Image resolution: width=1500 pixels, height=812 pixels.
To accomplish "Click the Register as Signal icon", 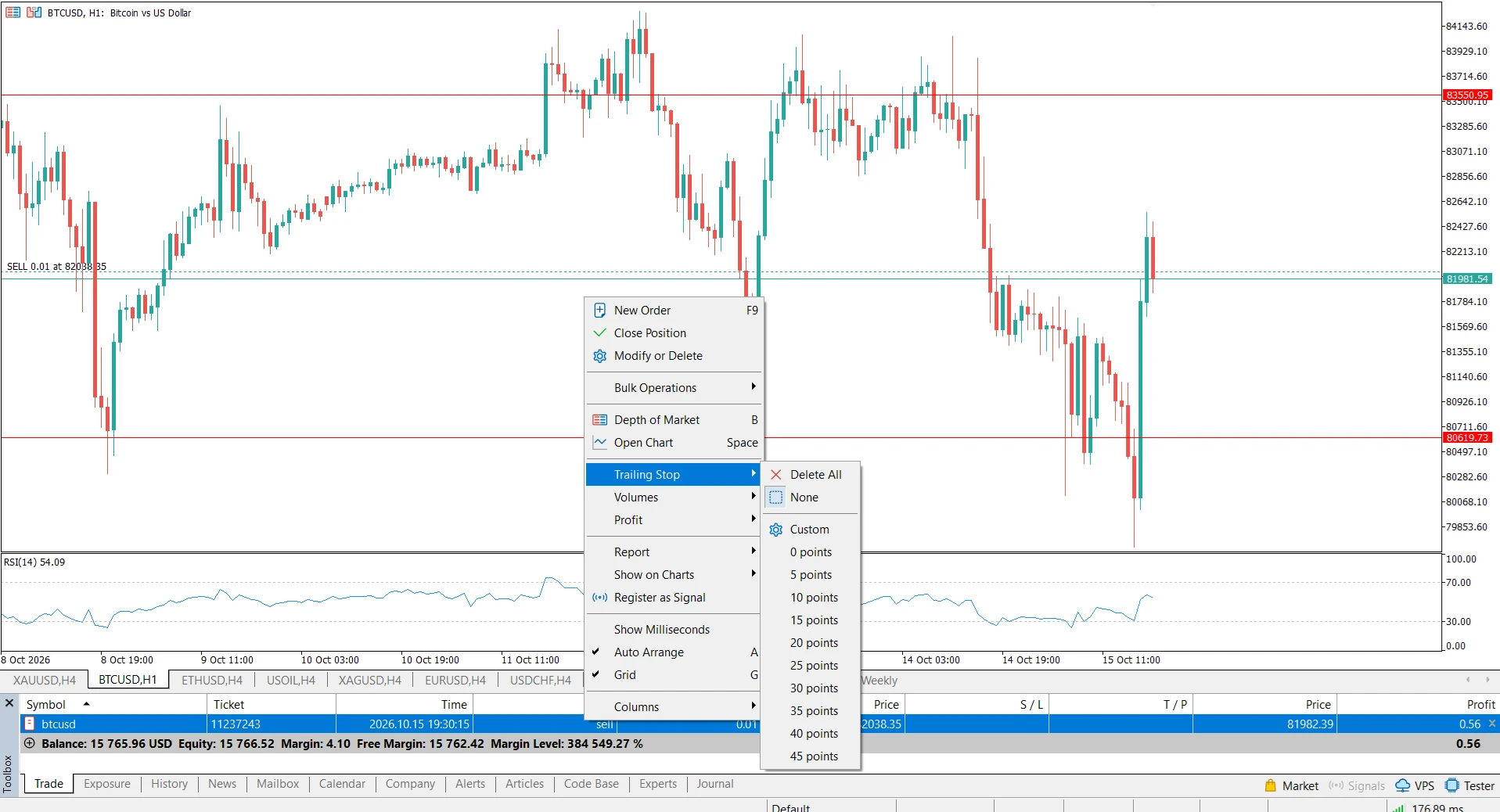I will 600,597.
